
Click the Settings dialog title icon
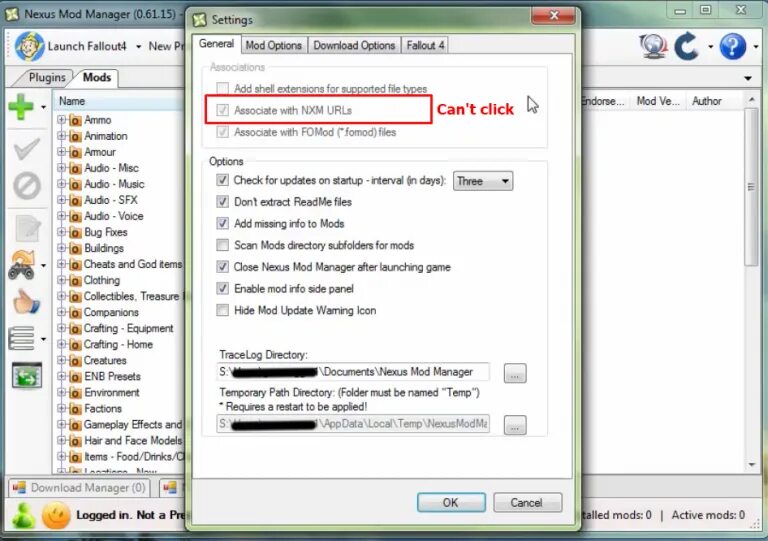[199, 20]
